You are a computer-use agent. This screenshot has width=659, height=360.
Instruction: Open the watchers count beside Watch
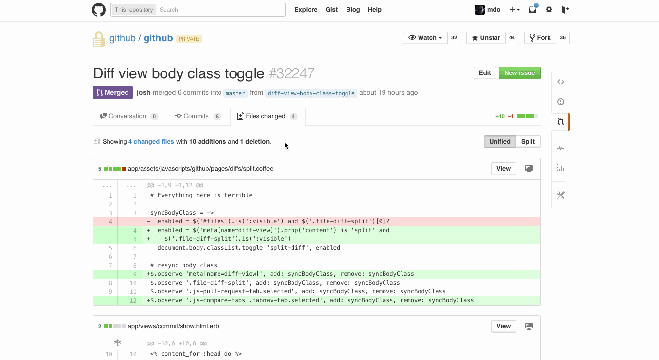tap(454, 38)
